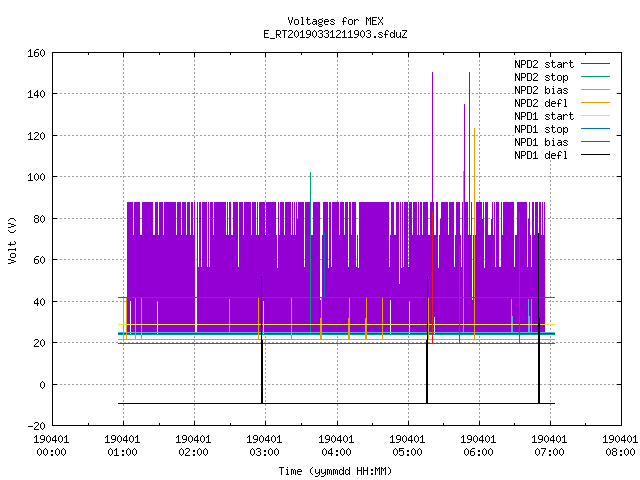This screenshot has height=480, width=640.
Task: Click the 'Volt (V)' y-axis label
Action: point(12,240)
